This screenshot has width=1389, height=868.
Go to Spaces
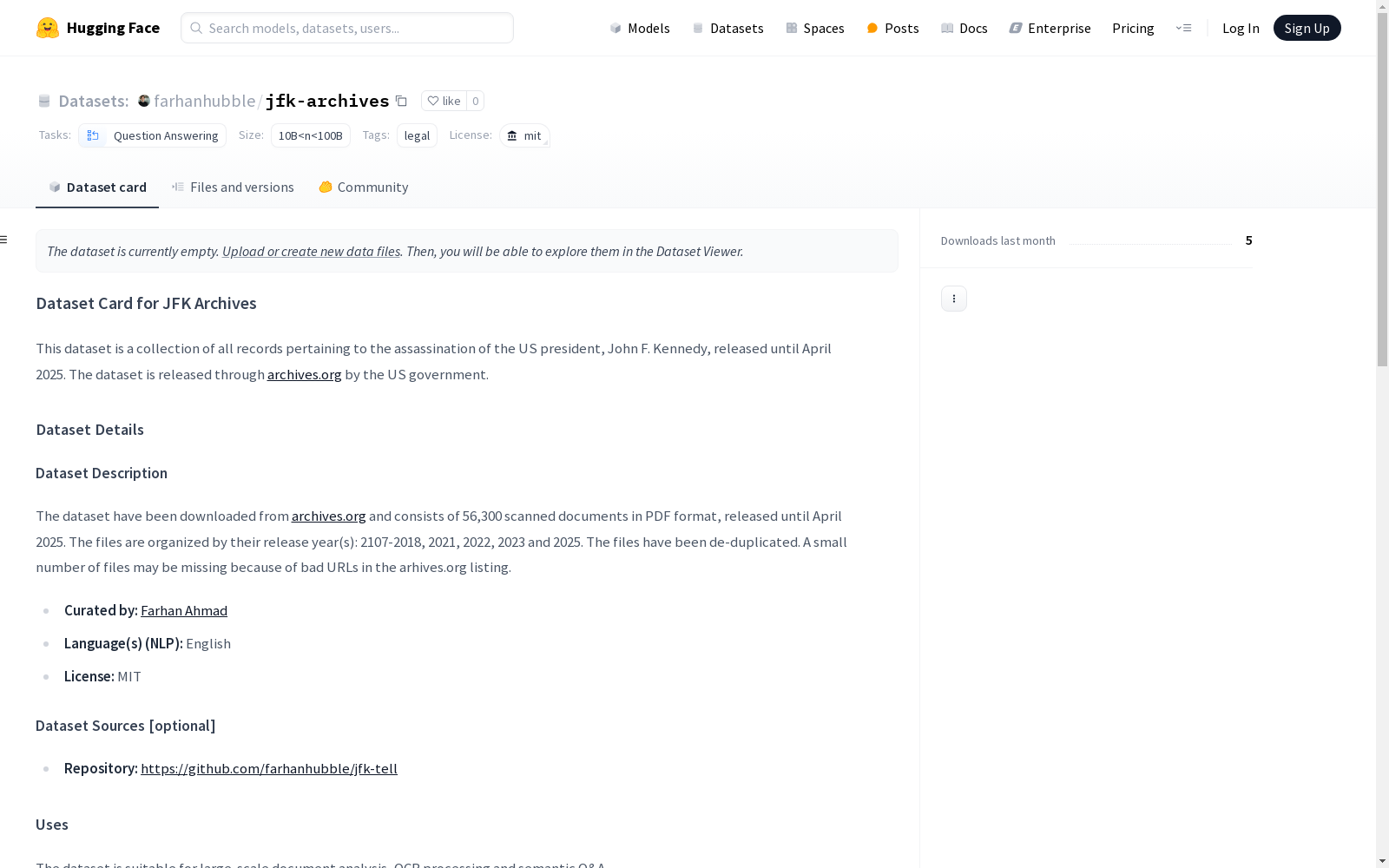[x=815, y=28]
